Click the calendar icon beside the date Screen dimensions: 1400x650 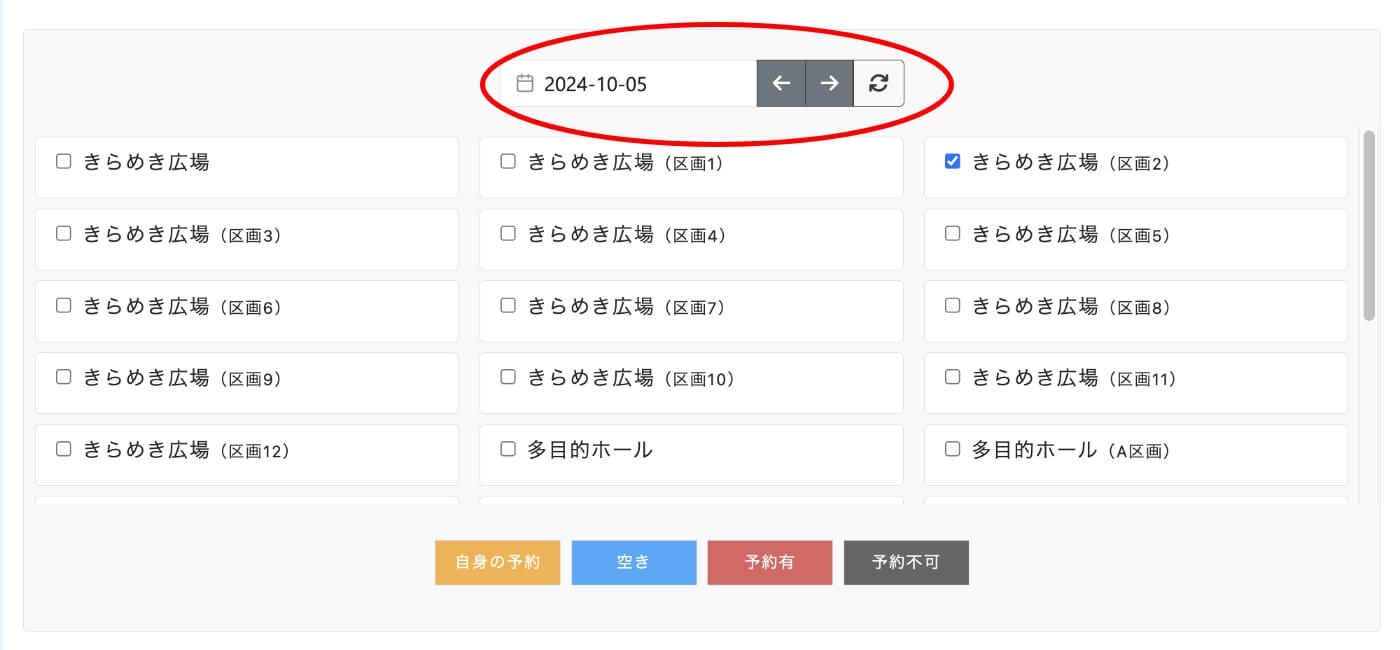pos(524,84)
